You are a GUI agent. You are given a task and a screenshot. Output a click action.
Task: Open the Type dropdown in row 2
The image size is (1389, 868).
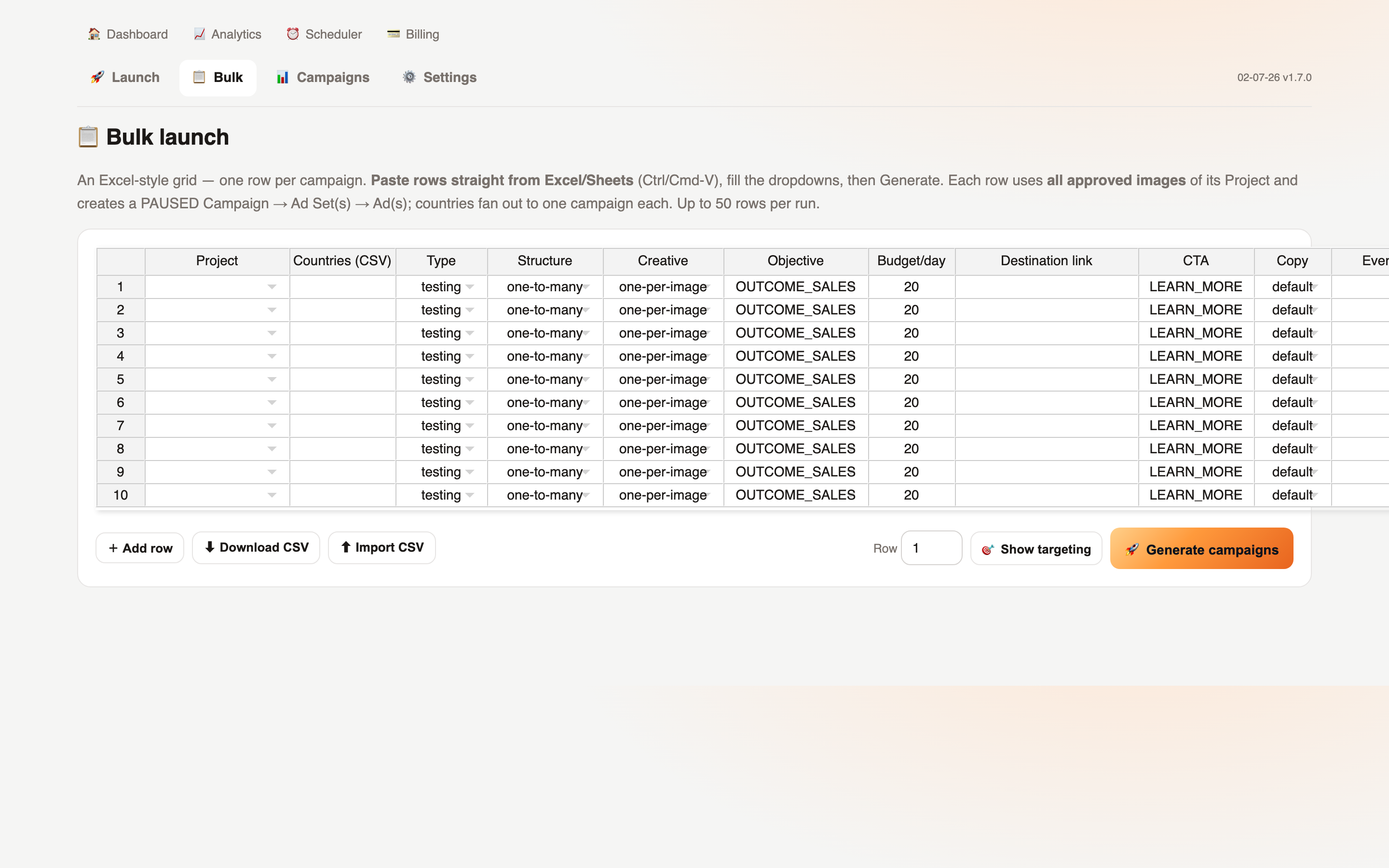469,310
